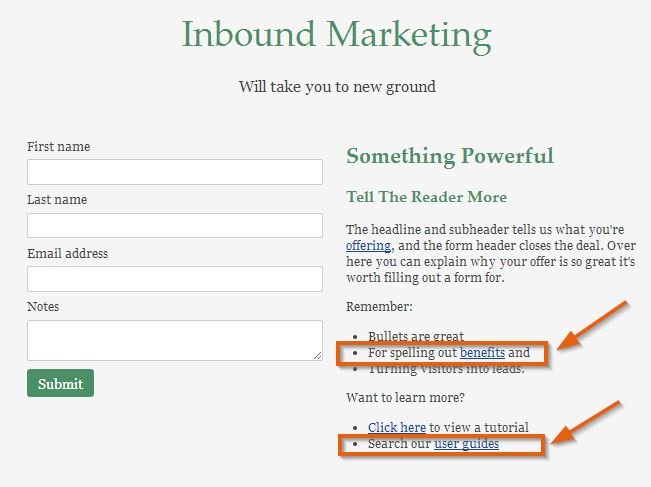Click the Notes textarea resize handle

coord(318,356)
